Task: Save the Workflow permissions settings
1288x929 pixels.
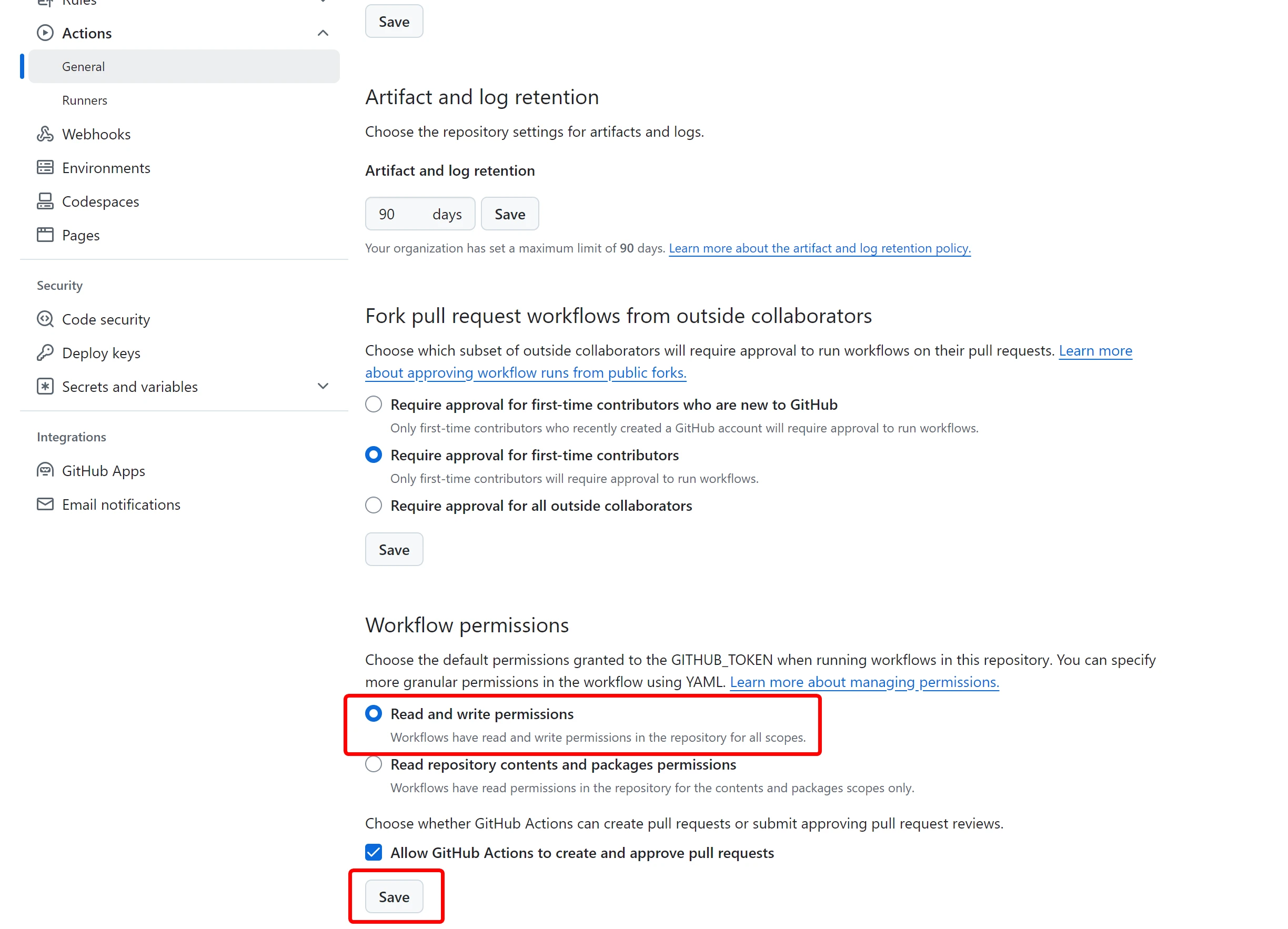Action: pyautogui.click(x=394, y=896)
